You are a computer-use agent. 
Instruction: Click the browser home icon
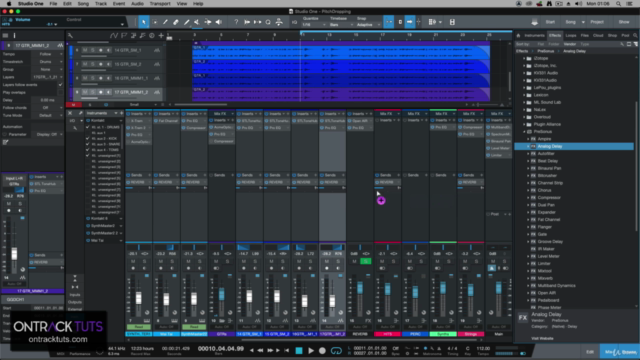[x=518, y=36]
